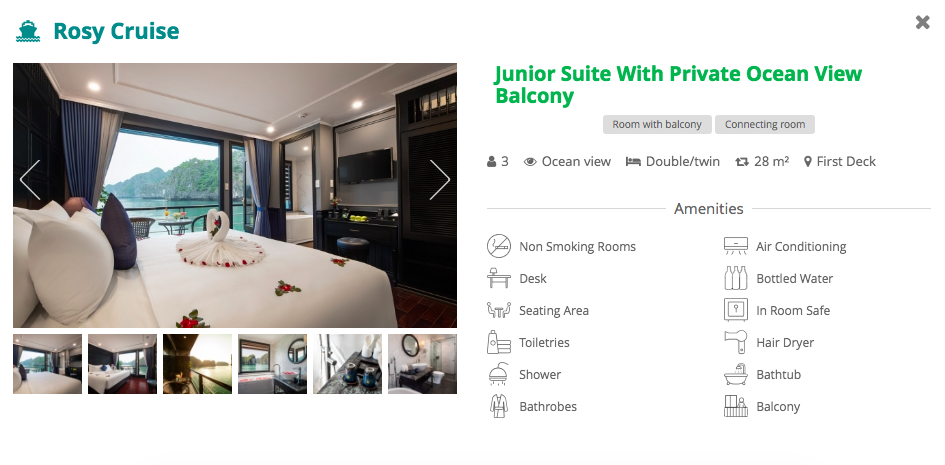The width and height of the screenshot is (945, 465).
Task: Open the tea cups tray thumbnail
Action: click(x=347, y=364)
